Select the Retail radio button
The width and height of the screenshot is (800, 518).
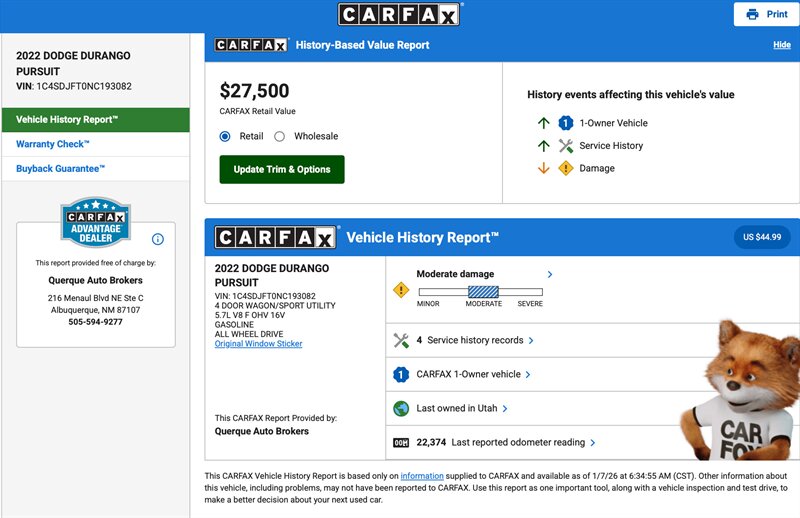tap(225, 136)
